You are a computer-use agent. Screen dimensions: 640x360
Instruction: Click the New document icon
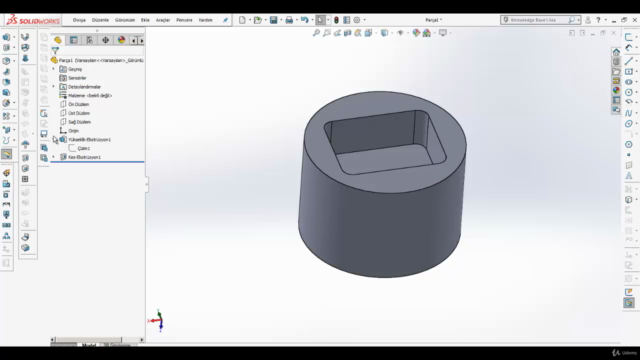pos(242,20)
